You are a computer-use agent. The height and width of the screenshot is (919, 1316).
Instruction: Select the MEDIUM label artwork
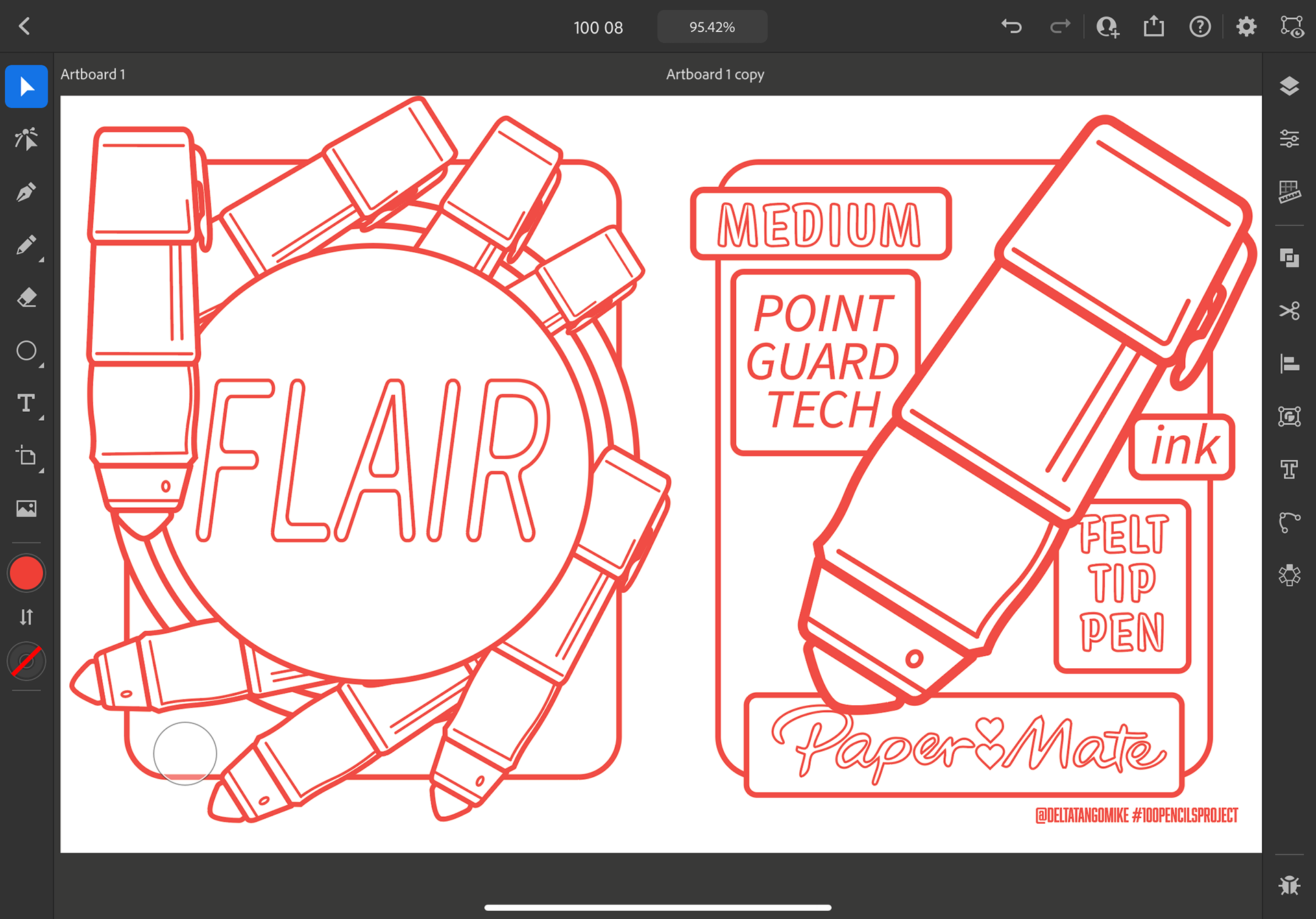point(820,224)
